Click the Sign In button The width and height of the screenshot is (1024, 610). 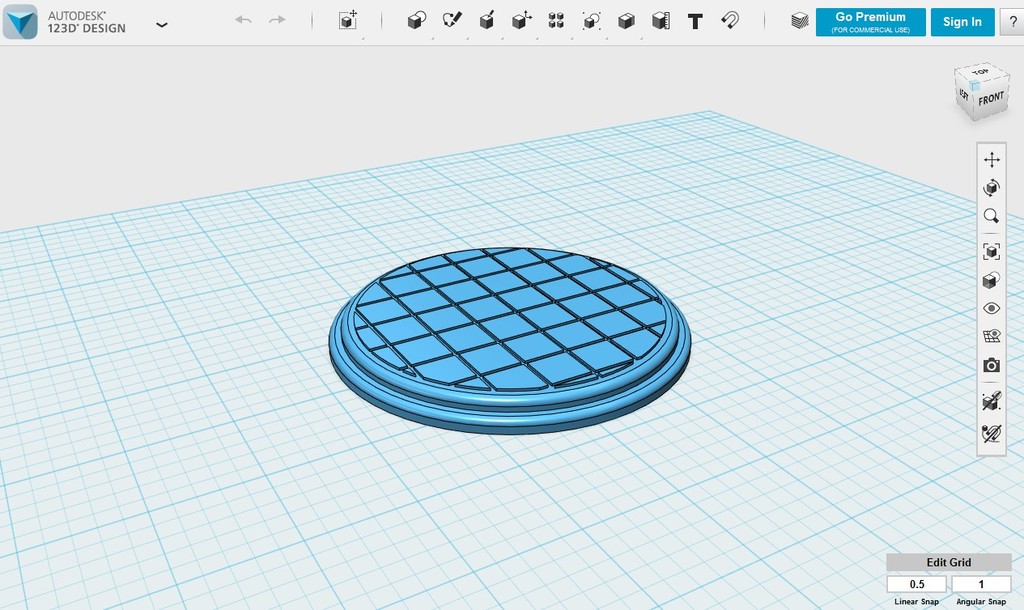(x=962, y=22)
